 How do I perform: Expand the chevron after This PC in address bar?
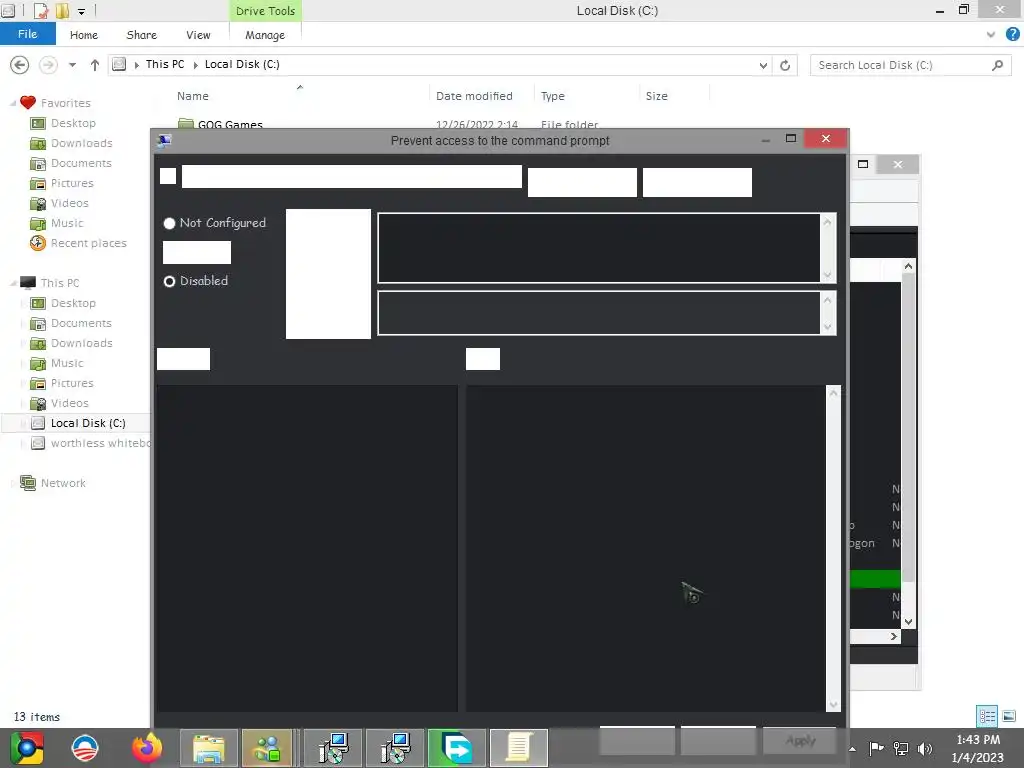195,65
